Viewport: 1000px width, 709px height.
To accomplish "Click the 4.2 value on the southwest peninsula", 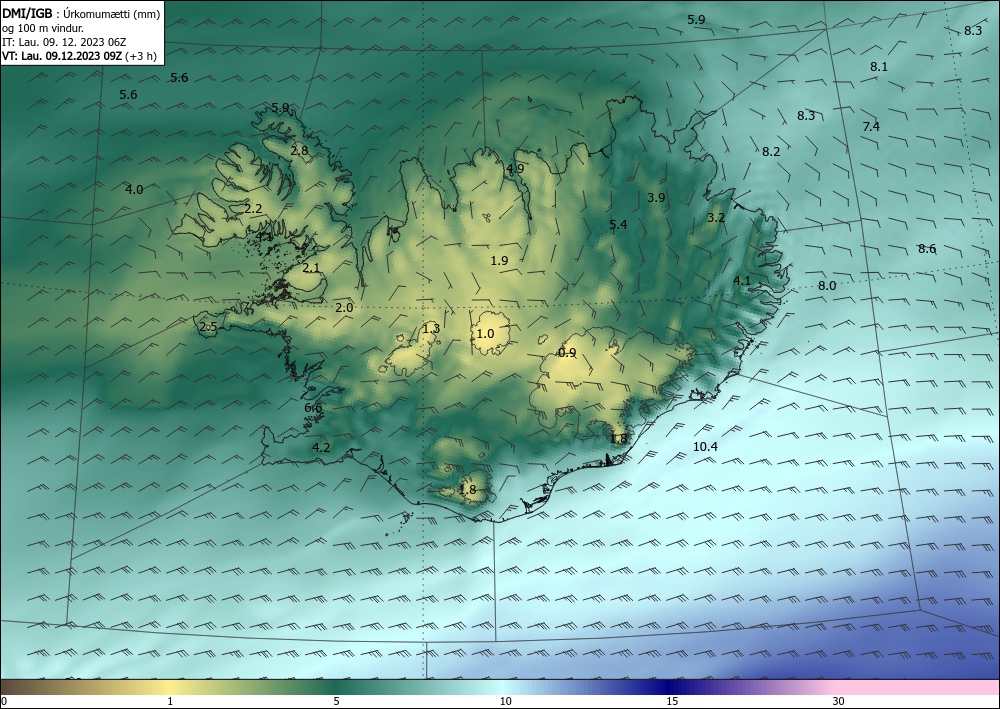I will (321, 448).
